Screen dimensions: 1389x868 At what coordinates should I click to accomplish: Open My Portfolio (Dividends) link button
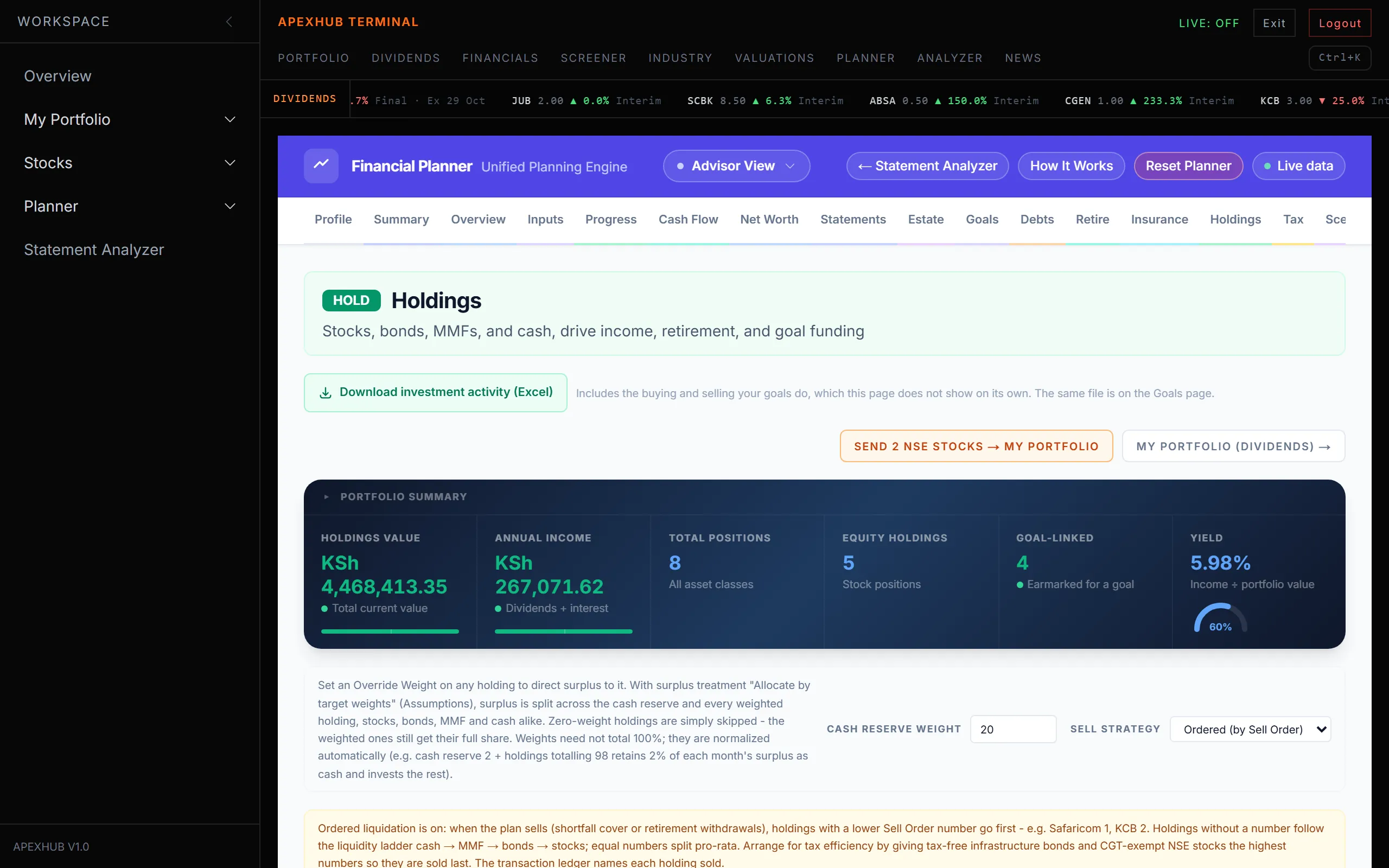[x=1233, y=446]
